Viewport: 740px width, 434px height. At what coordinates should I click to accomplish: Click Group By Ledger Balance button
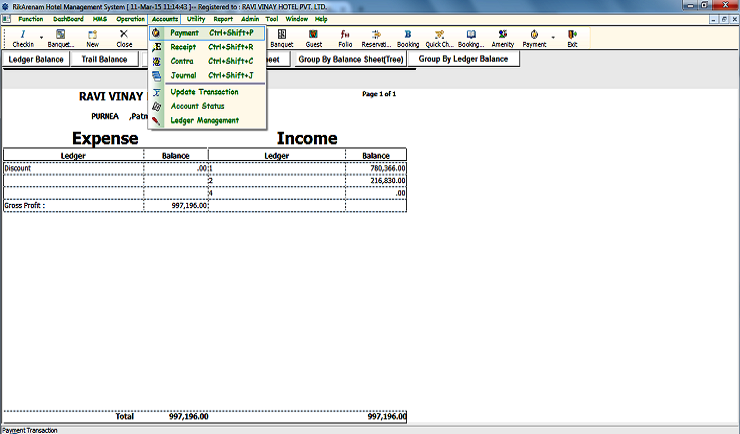[x=463, y=59]
